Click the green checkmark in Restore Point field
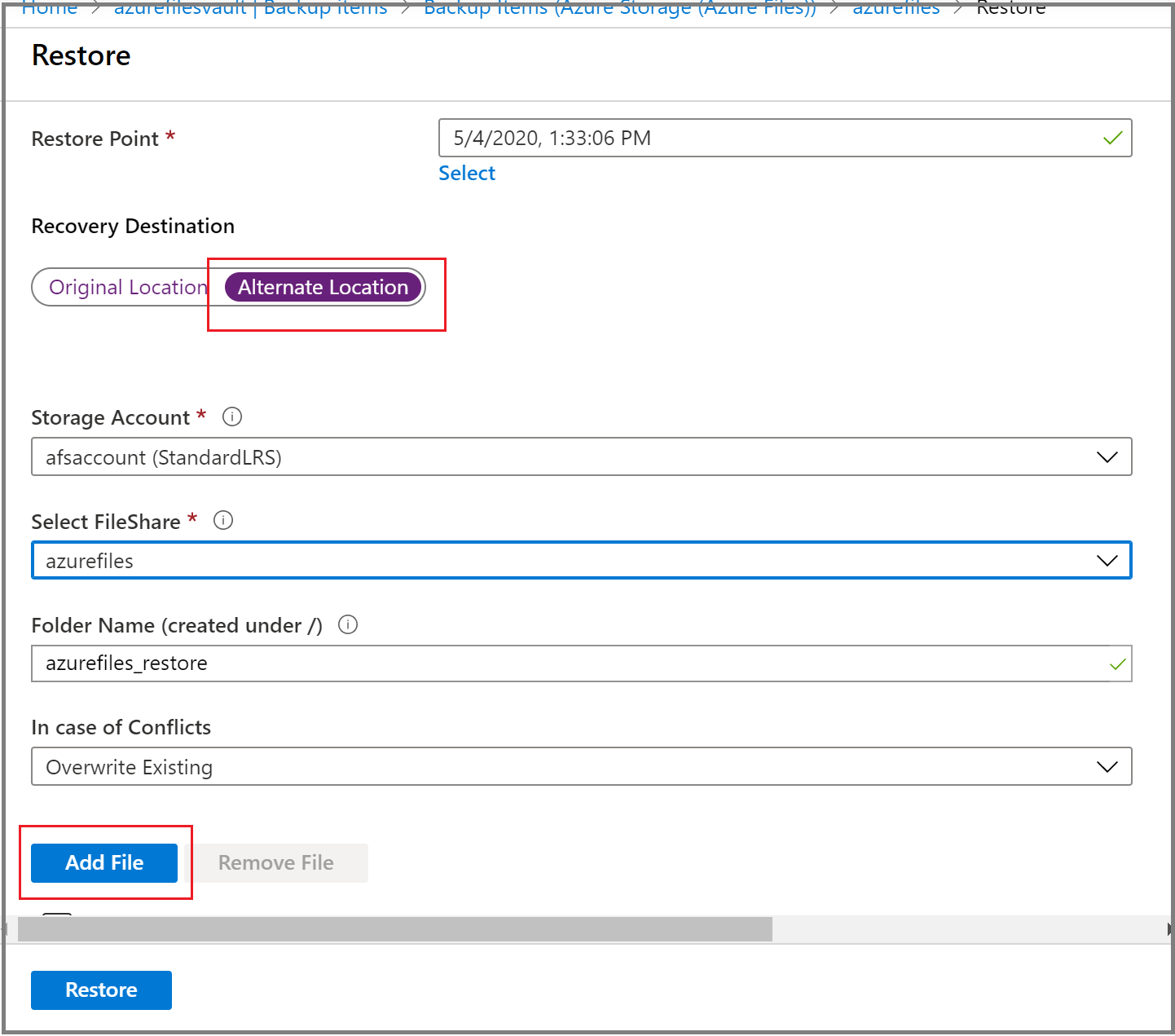Screen dimensions: 1175x1036 coord(1113,138)
